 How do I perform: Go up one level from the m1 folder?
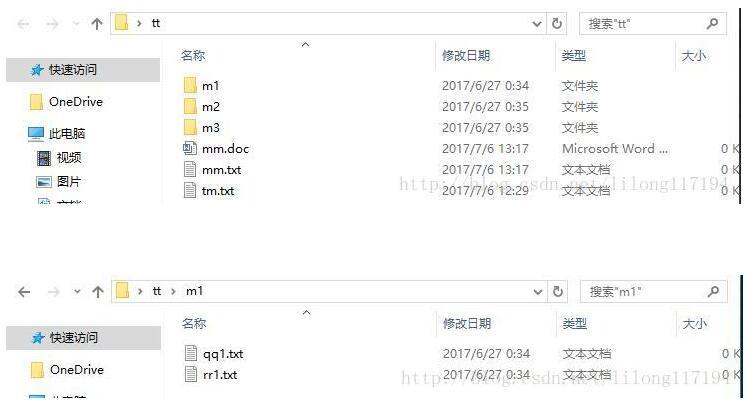click(98, 291)
